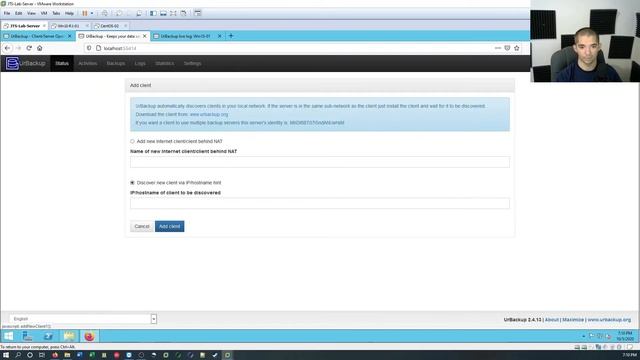Click the site identity shield icon
The width and height of the screenshot is (640, 360).
coord(89,48)
